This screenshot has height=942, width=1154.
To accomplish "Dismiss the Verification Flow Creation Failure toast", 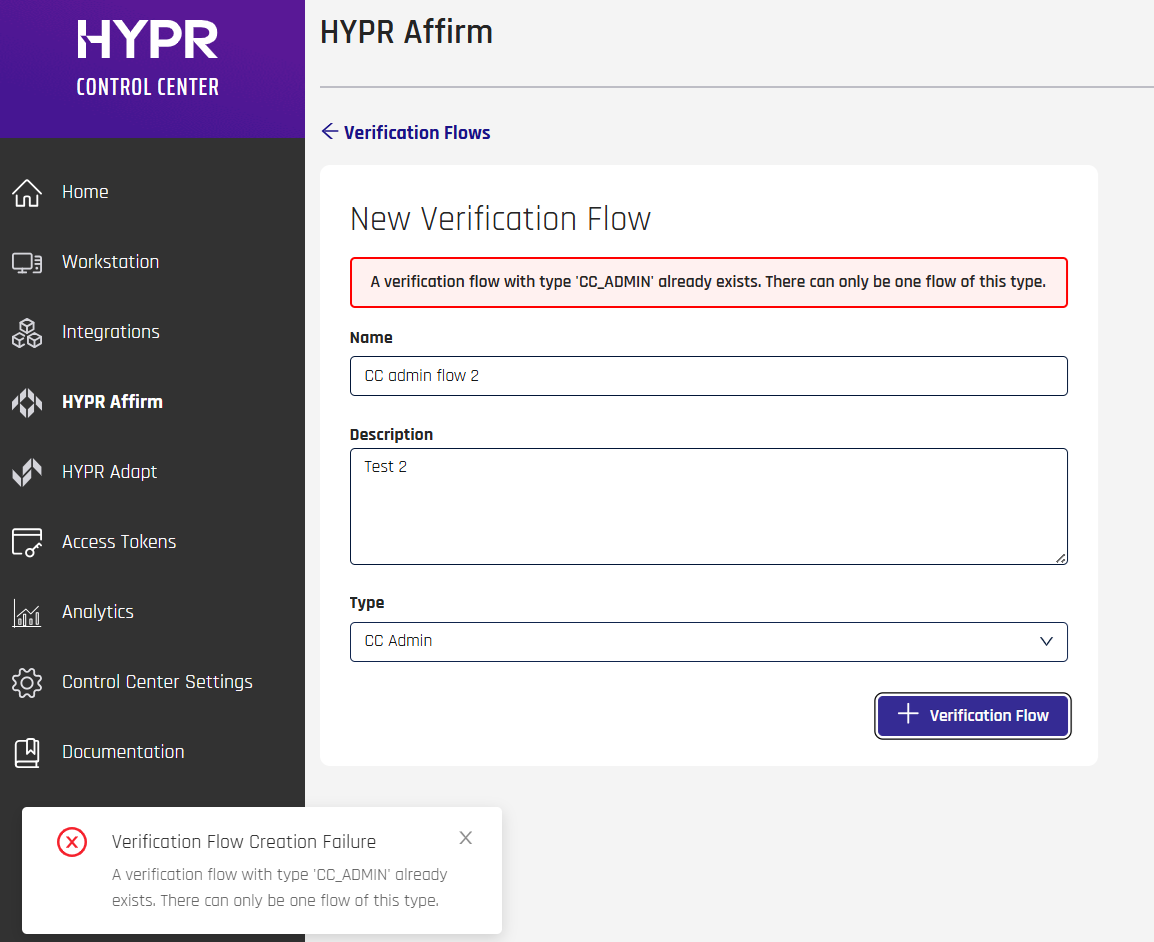I will 465,837.
